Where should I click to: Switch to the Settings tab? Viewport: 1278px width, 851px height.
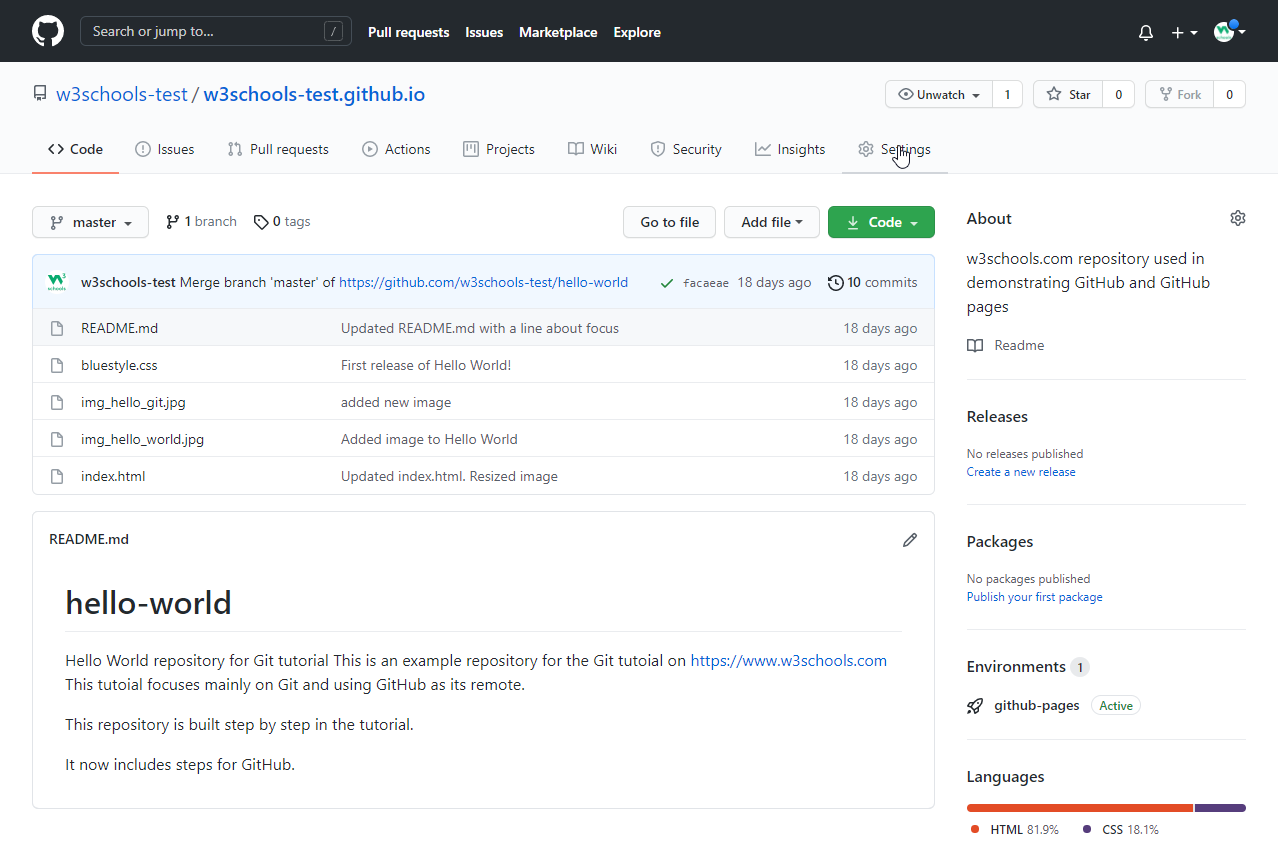click(894, 149)
